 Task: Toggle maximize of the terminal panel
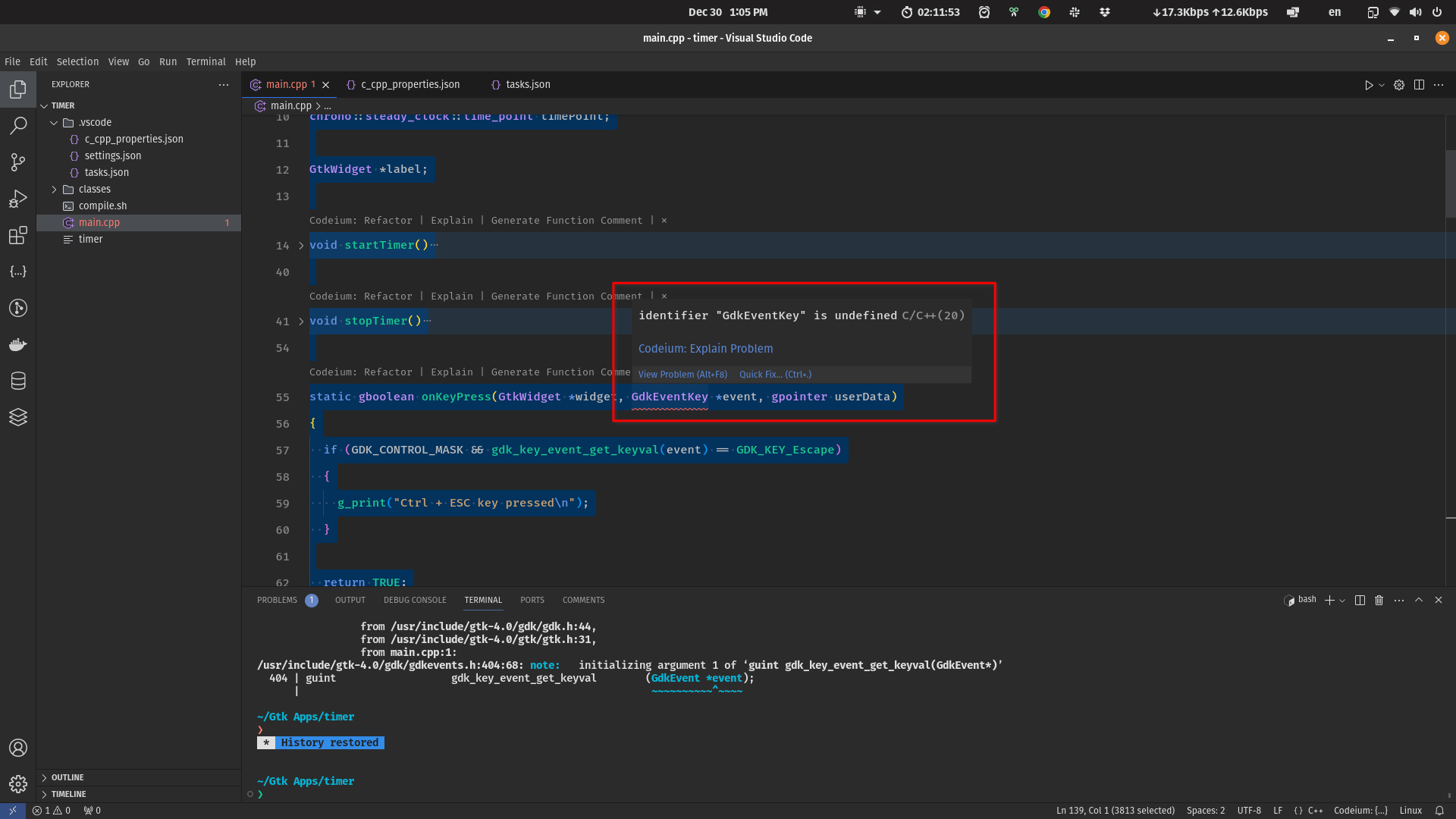point(1419,600)
